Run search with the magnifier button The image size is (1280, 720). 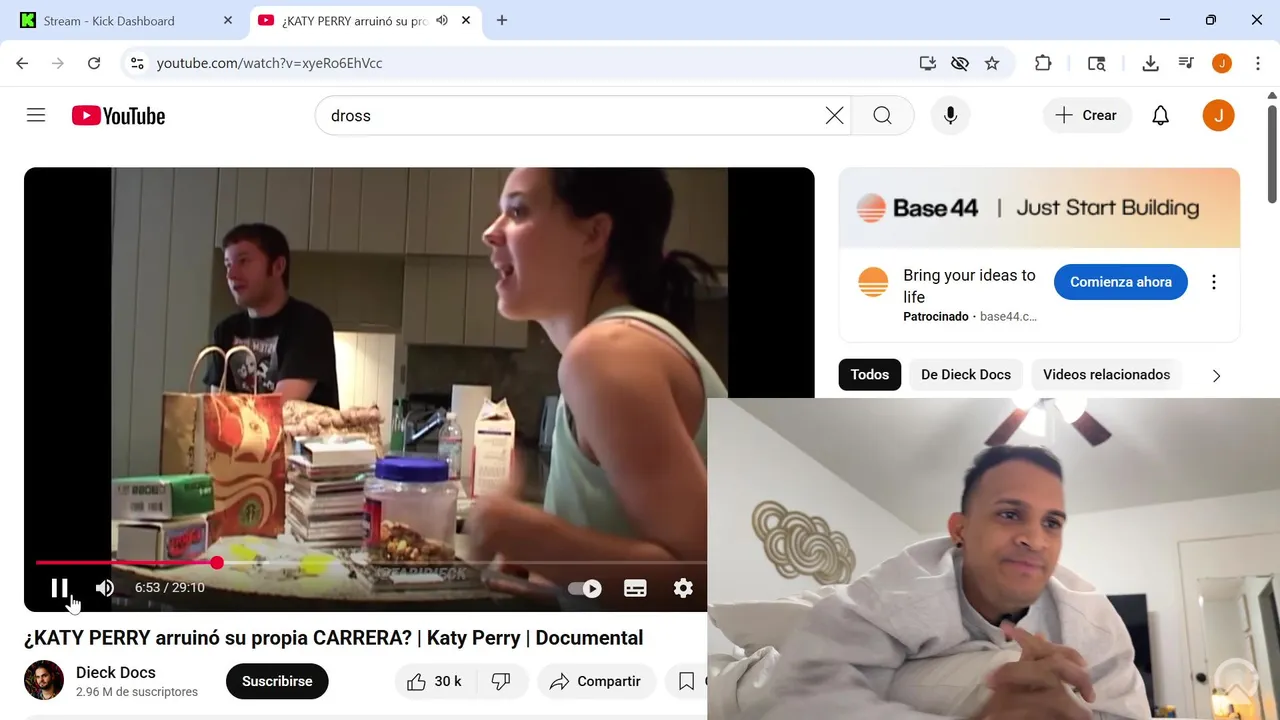tap(882, 116)
